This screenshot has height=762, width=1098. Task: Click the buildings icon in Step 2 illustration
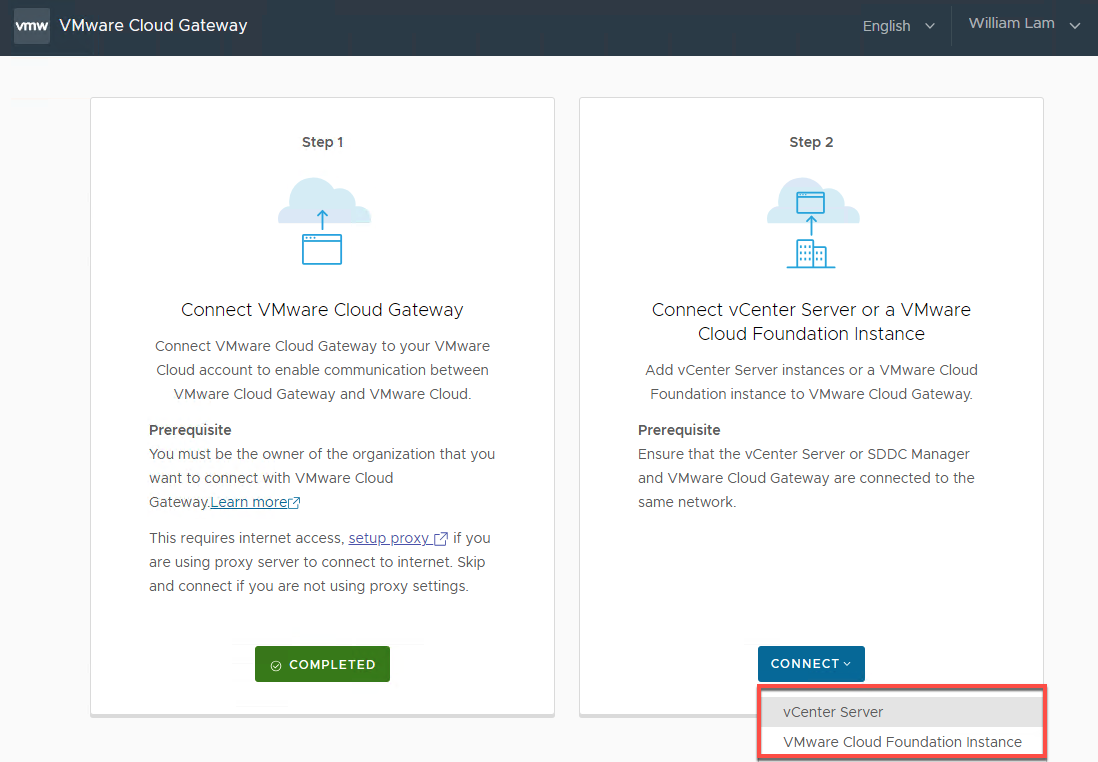(x=811, y=253)
